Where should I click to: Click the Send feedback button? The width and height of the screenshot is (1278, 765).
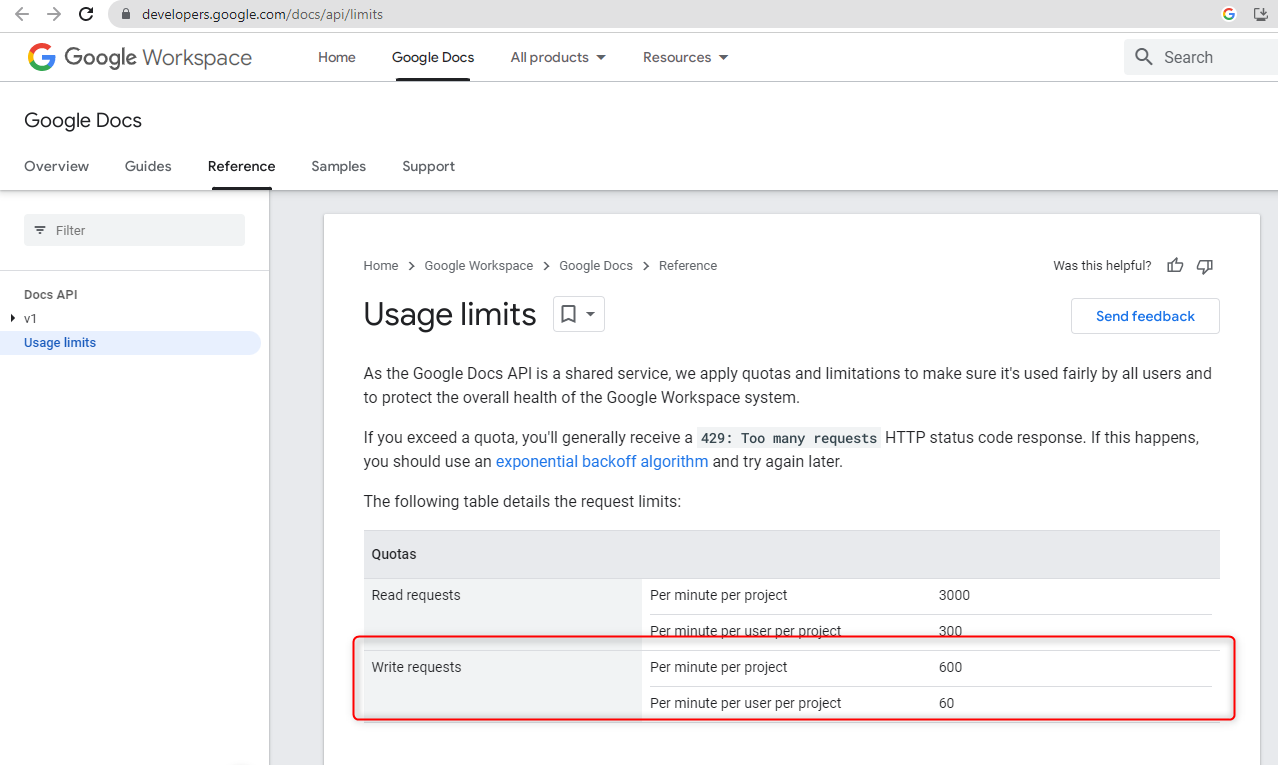(1145, 316)
